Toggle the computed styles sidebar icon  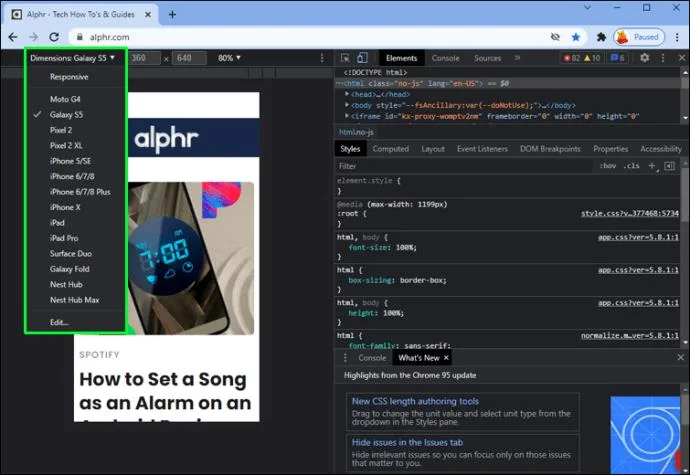[x=669, y=166]
